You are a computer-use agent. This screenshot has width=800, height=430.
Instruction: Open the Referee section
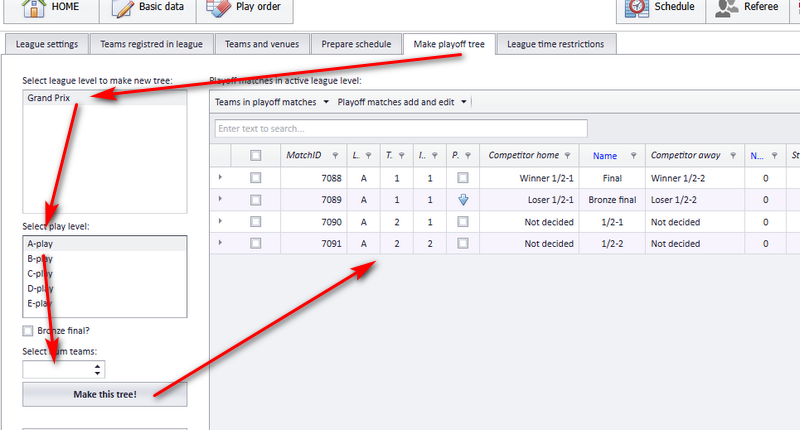pos(747,9)
